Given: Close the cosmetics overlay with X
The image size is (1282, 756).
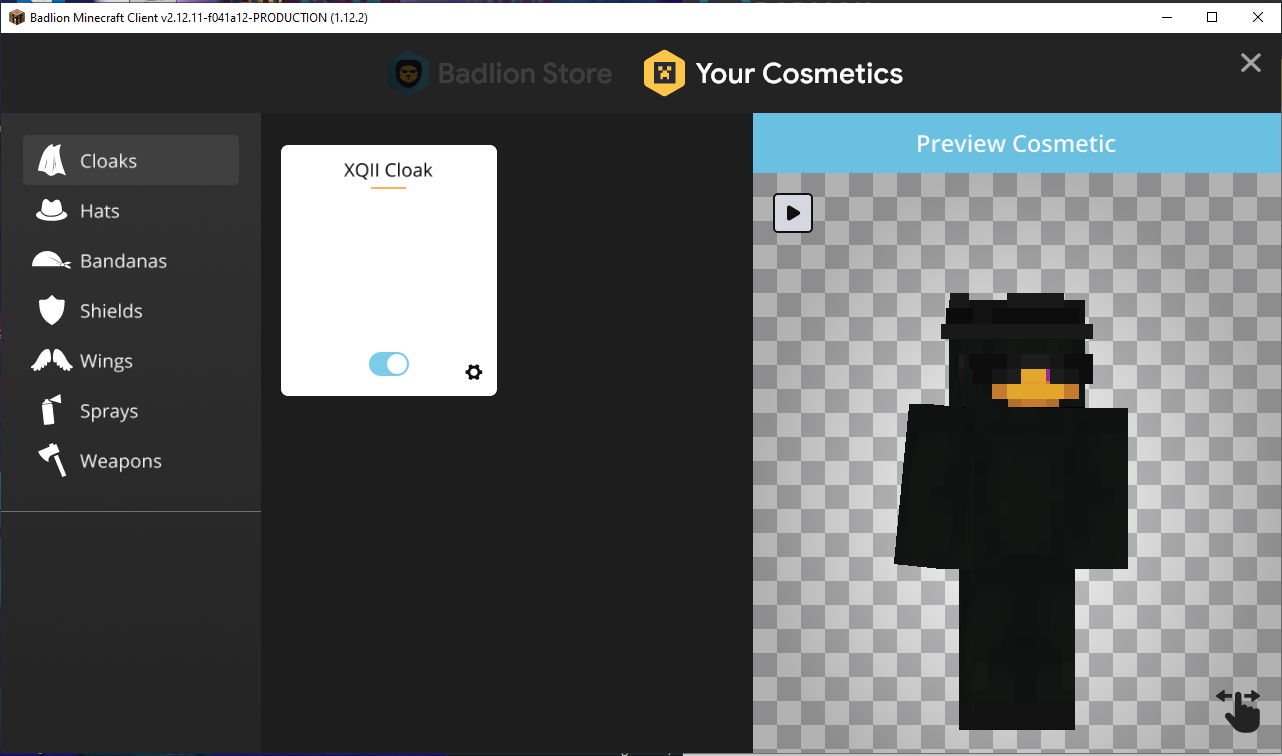Looking at the screenshot, I should [x=1251, y=63].
